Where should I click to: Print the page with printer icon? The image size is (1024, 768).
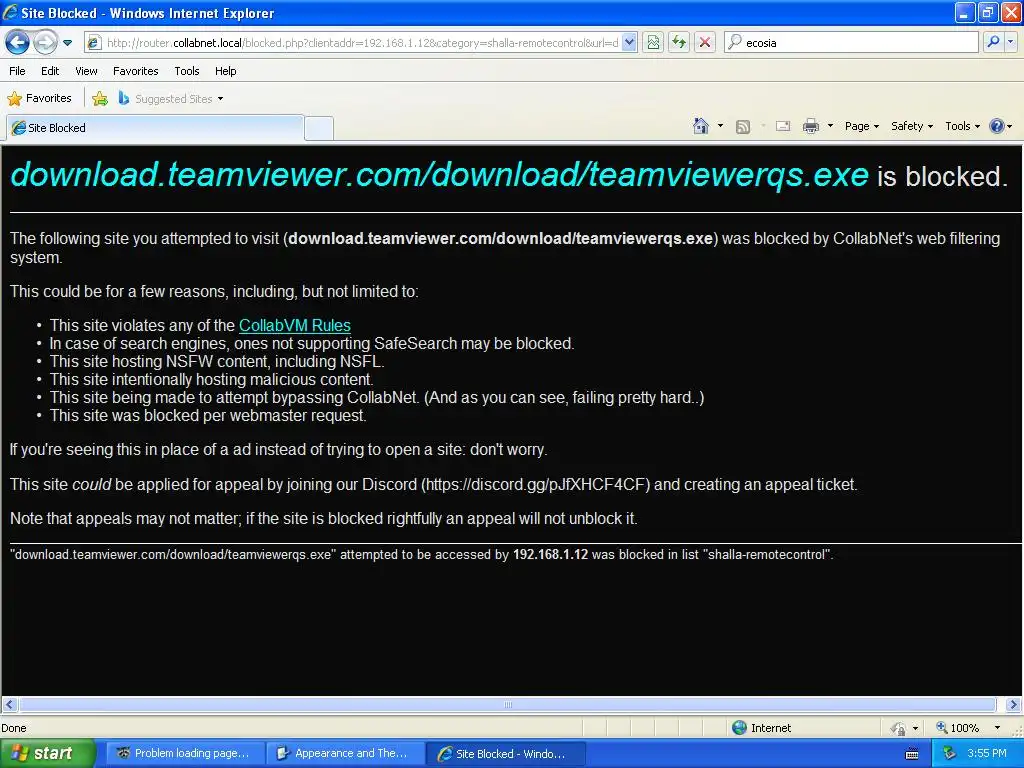(810, 126)
